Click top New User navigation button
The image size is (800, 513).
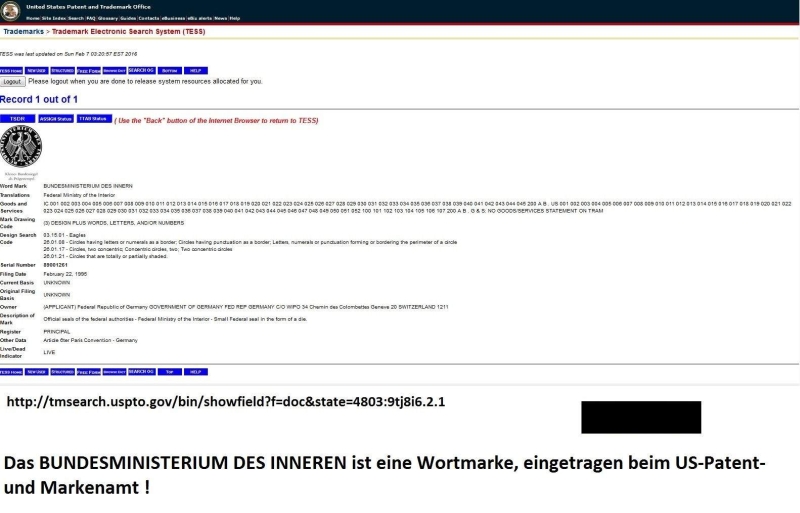(x=37, y=71)
